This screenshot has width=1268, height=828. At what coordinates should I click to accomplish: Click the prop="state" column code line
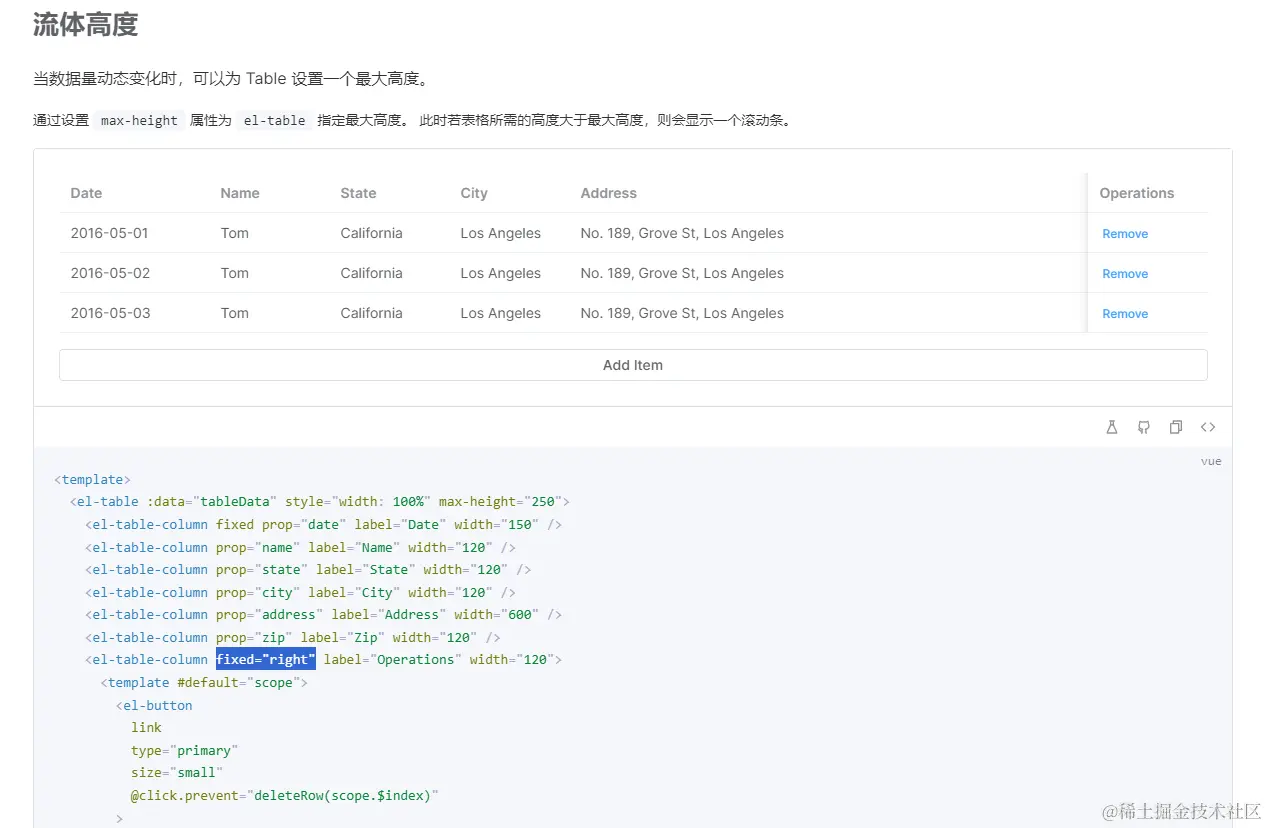(x=308, y=569)
